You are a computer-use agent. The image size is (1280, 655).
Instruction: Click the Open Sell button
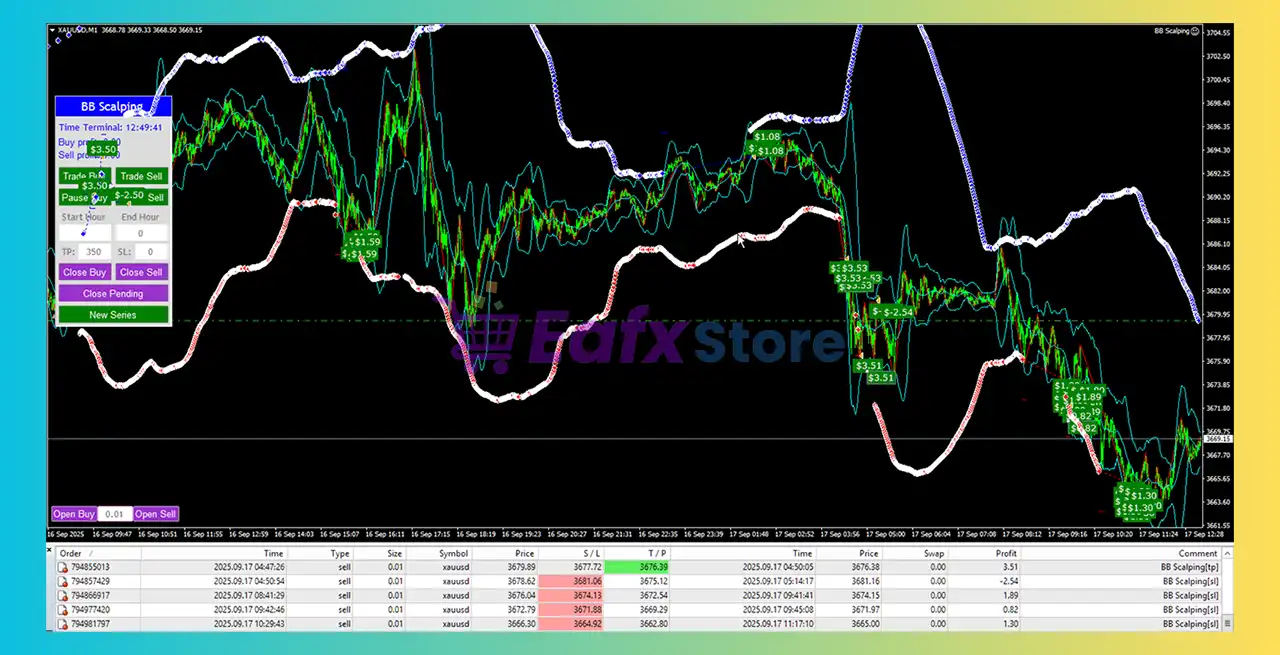(x=155, y=513)
